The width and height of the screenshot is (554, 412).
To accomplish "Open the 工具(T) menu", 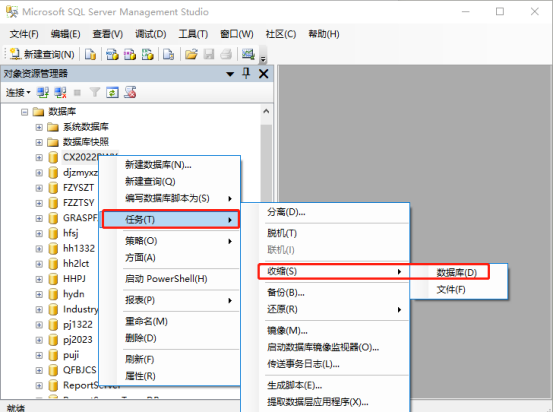I will click(x=193, y=34).
